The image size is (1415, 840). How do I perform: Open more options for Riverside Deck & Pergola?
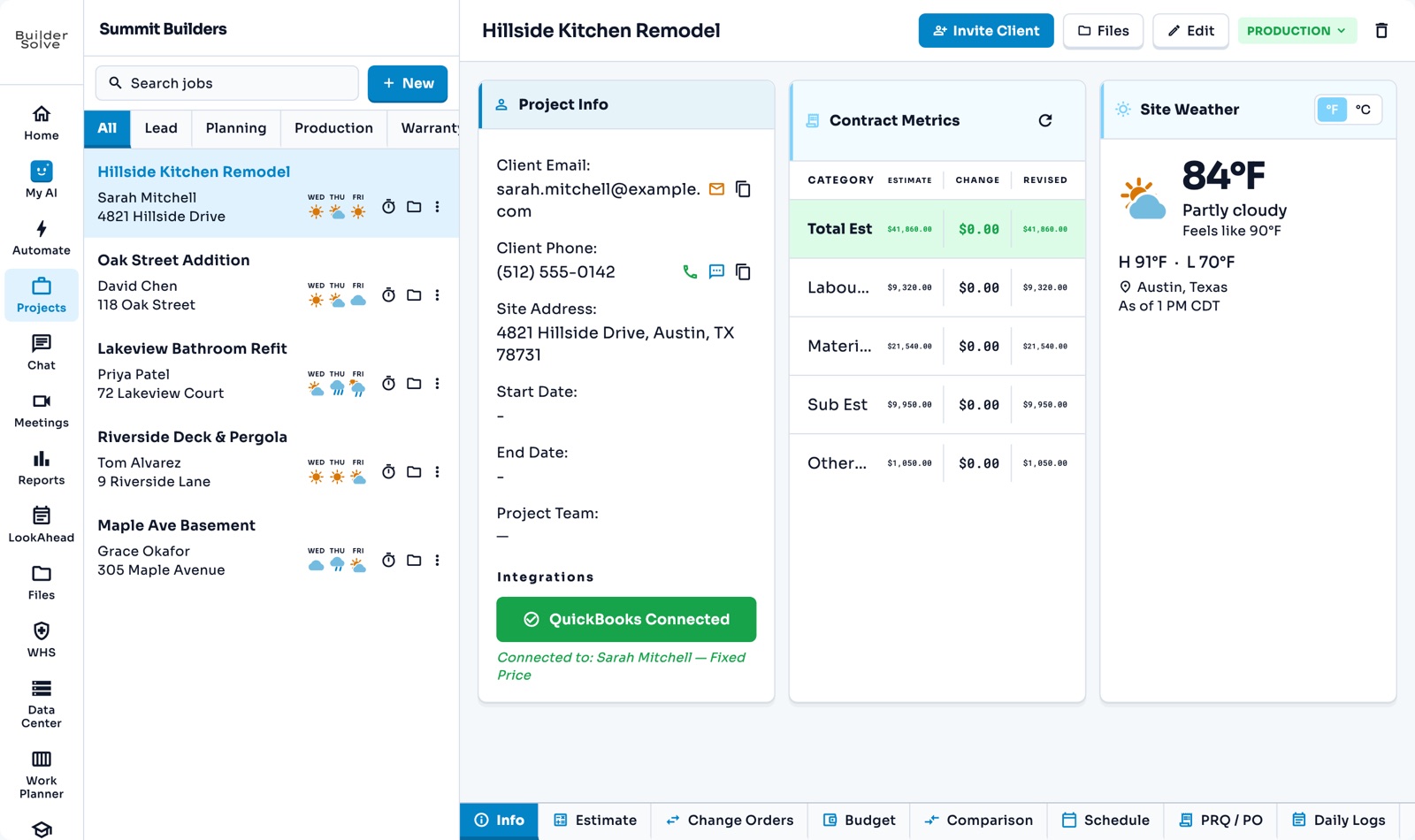click(x=437, y=472)
